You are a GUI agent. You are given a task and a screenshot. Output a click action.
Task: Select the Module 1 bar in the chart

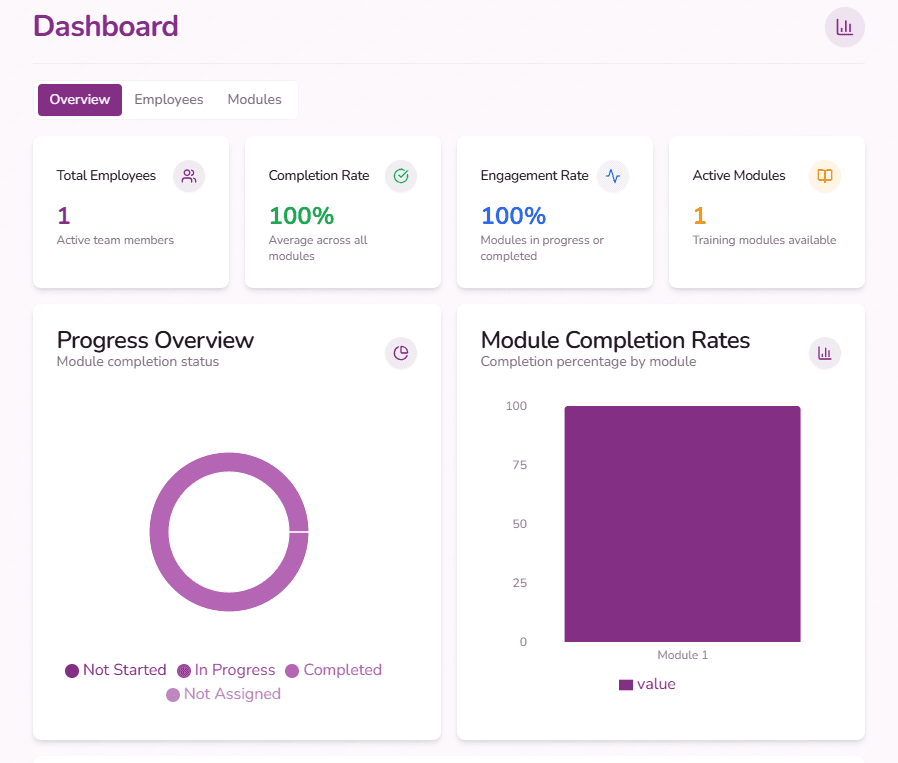(682, 523)
